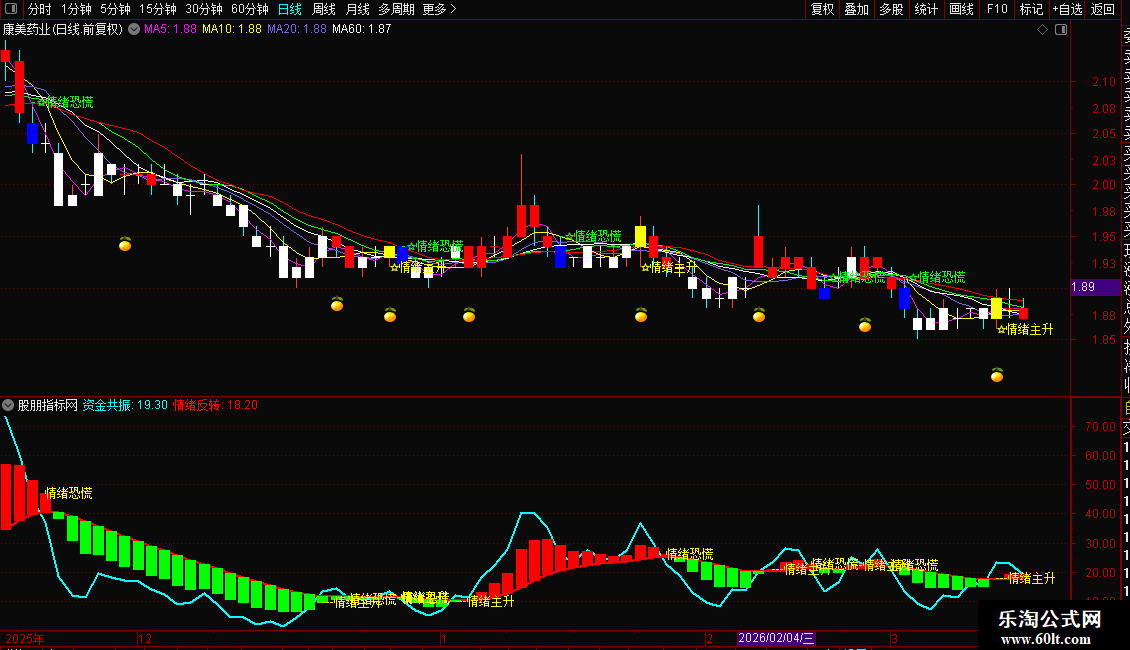The width and height of the screenshot is (1130, 650).
Task: Click the 情绪反转: 18.20 value
Action: 215,406
